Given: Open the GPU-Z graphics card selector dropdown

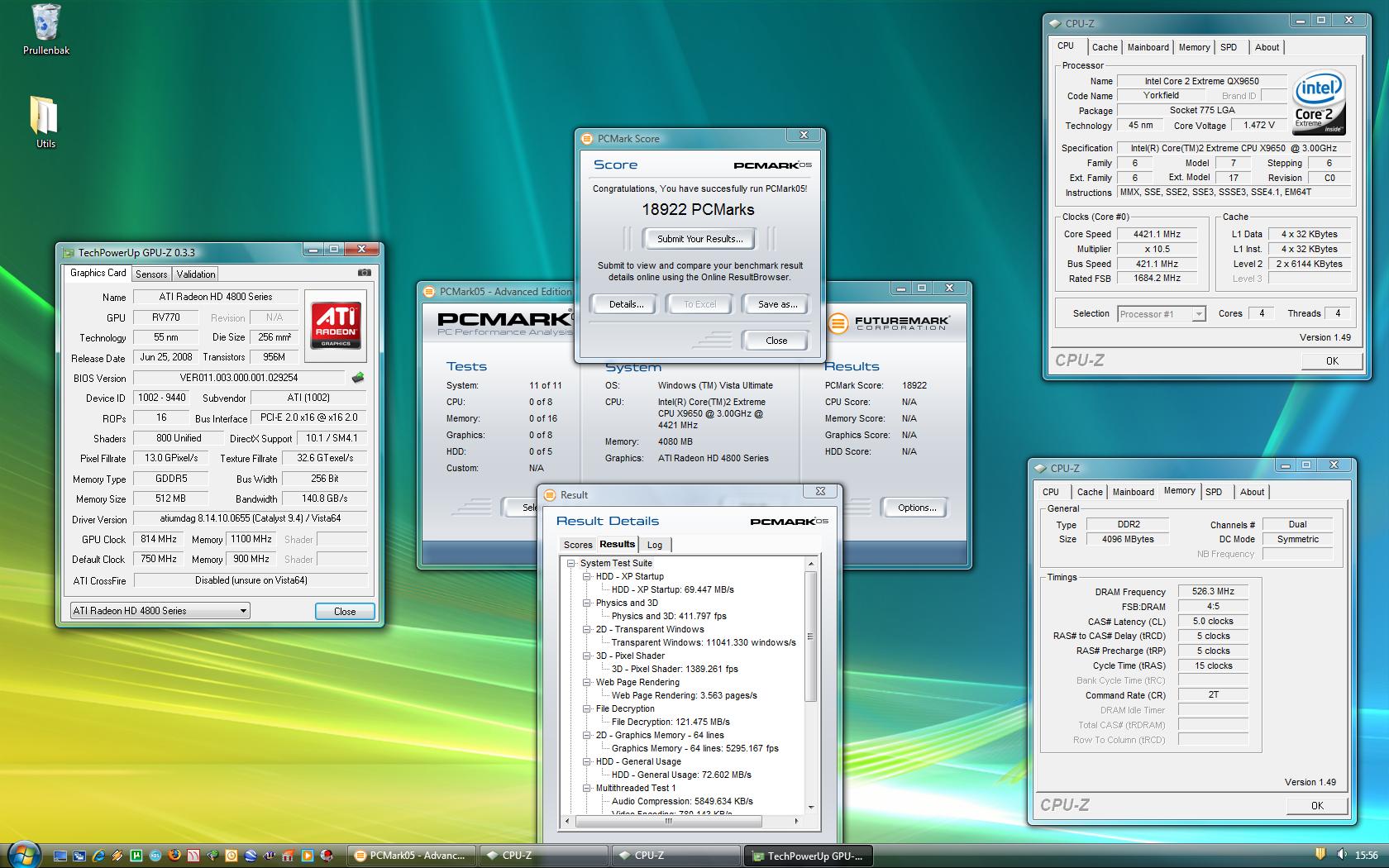Looking at the screenshot, I should coord(160,611).
